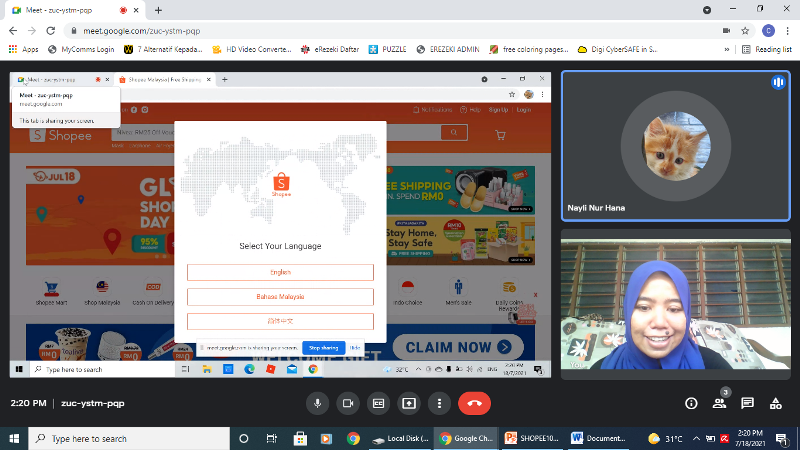Click CLAIM NOW banner in shared screen

(x=458, y=347)
